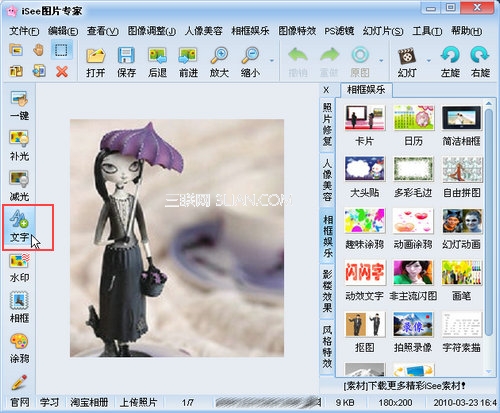
Task: Choose the 简洁相框 thumbnail
Action: [462, 117]
